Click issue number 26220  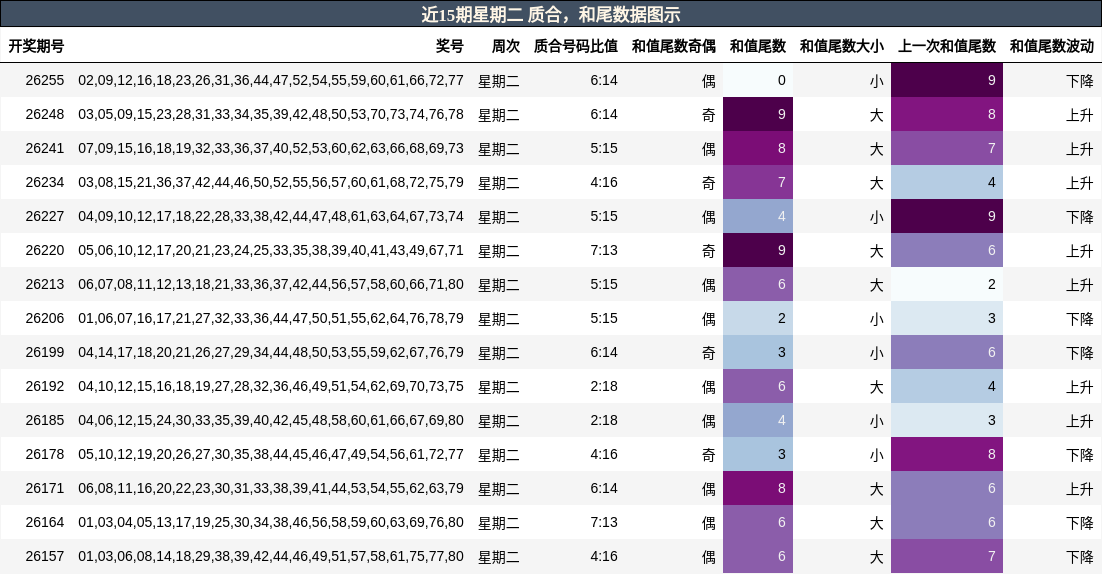[x=45, y=251]
